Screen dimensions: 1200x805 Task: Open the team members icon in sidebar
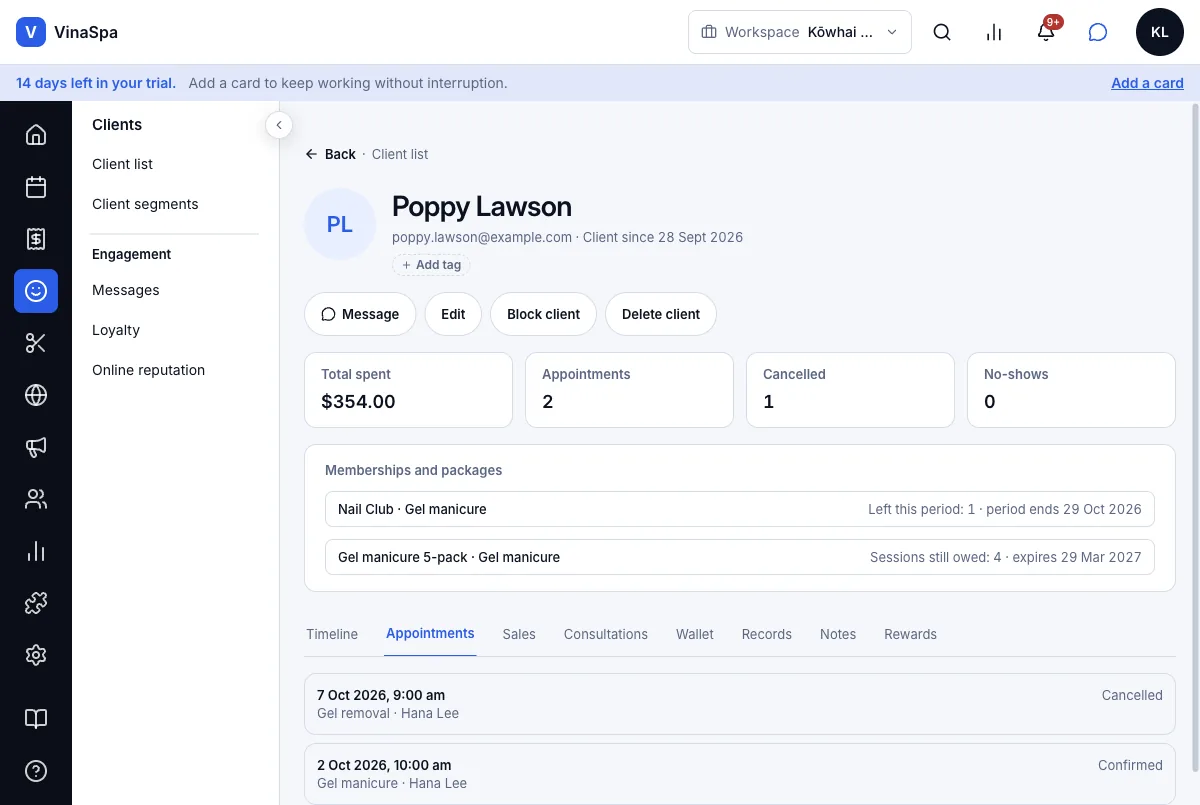(36, 499)
